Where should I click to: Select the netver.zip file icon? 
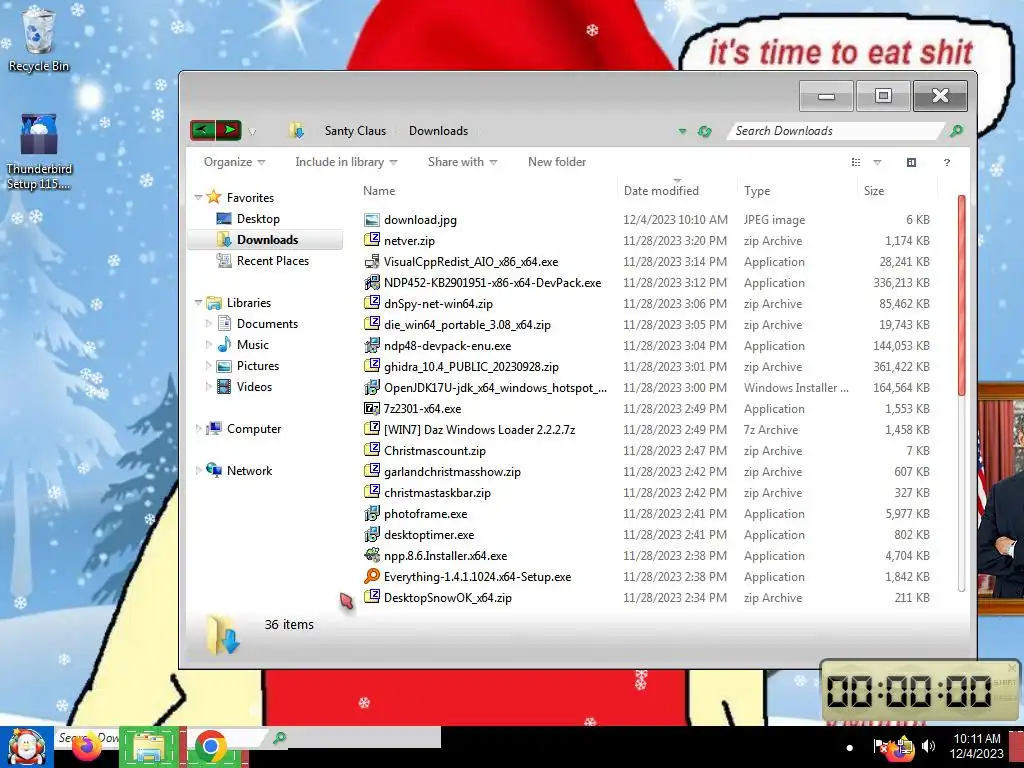pyautogui.click(x=372, y=240)
